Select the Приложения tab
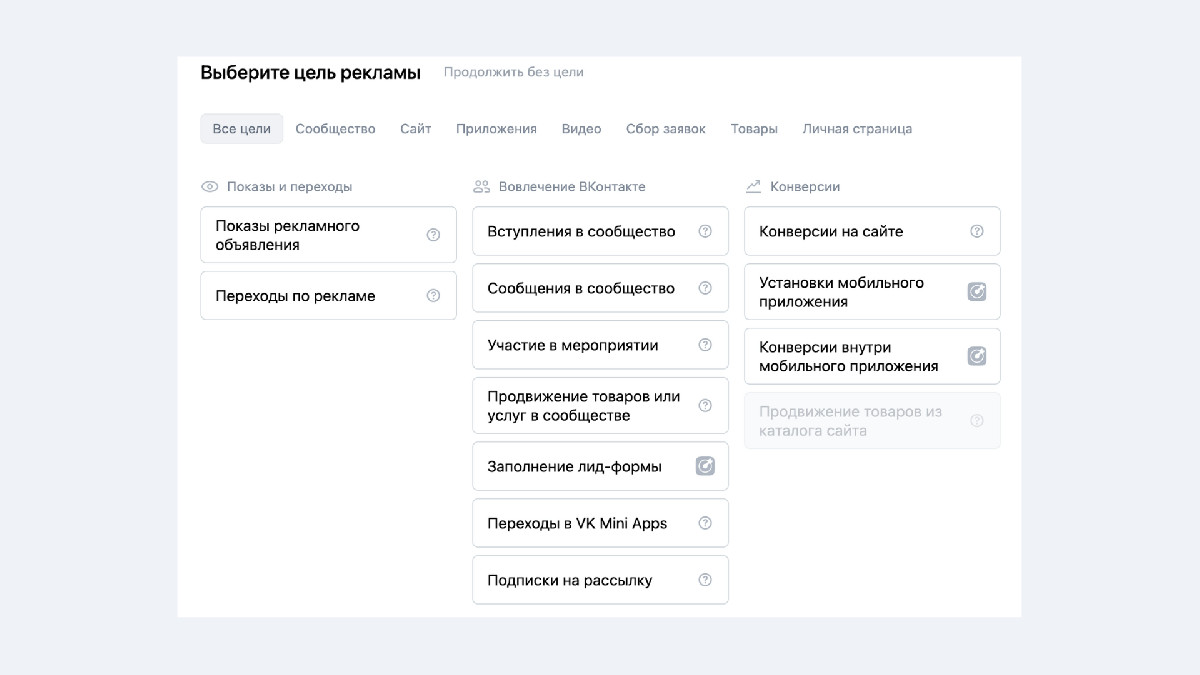 (x=496, y=129)
